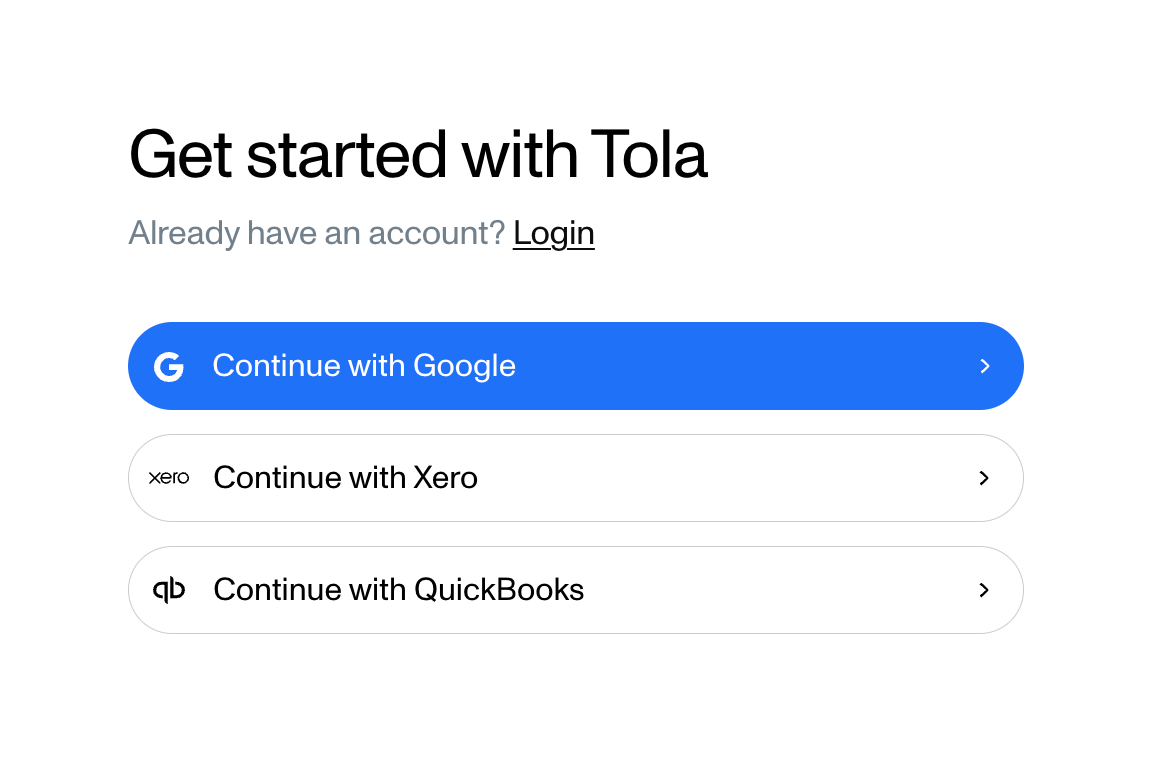This screenshot has height=762, width=1152.
Task: Click the "Already have an account?" text
Action: [x=316, y=232]
